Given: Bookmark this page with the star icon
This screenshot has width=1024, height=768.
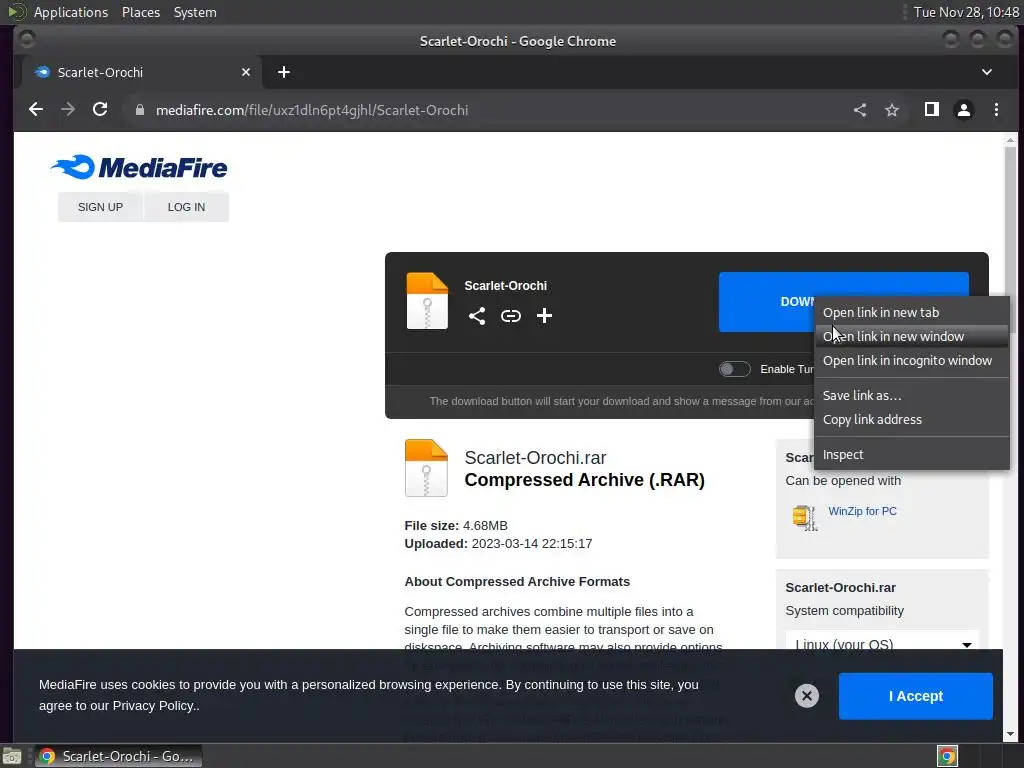Looking at the screenshot, I should (891, 110).
